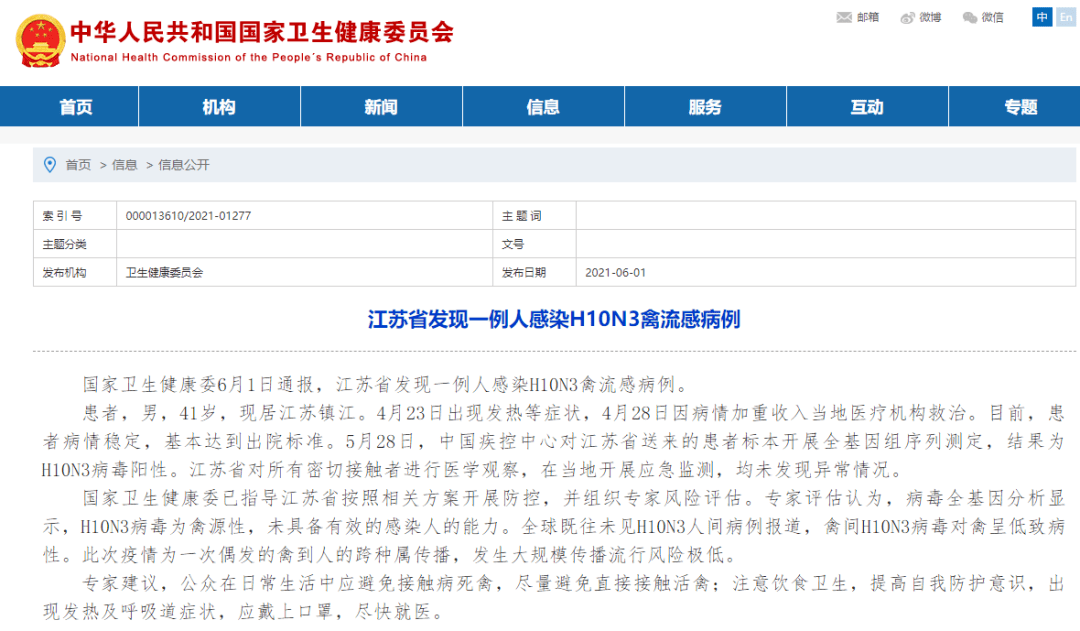Click the national emblem logo
Viewport: 1080px width, 631px height.
pos(38,37)
